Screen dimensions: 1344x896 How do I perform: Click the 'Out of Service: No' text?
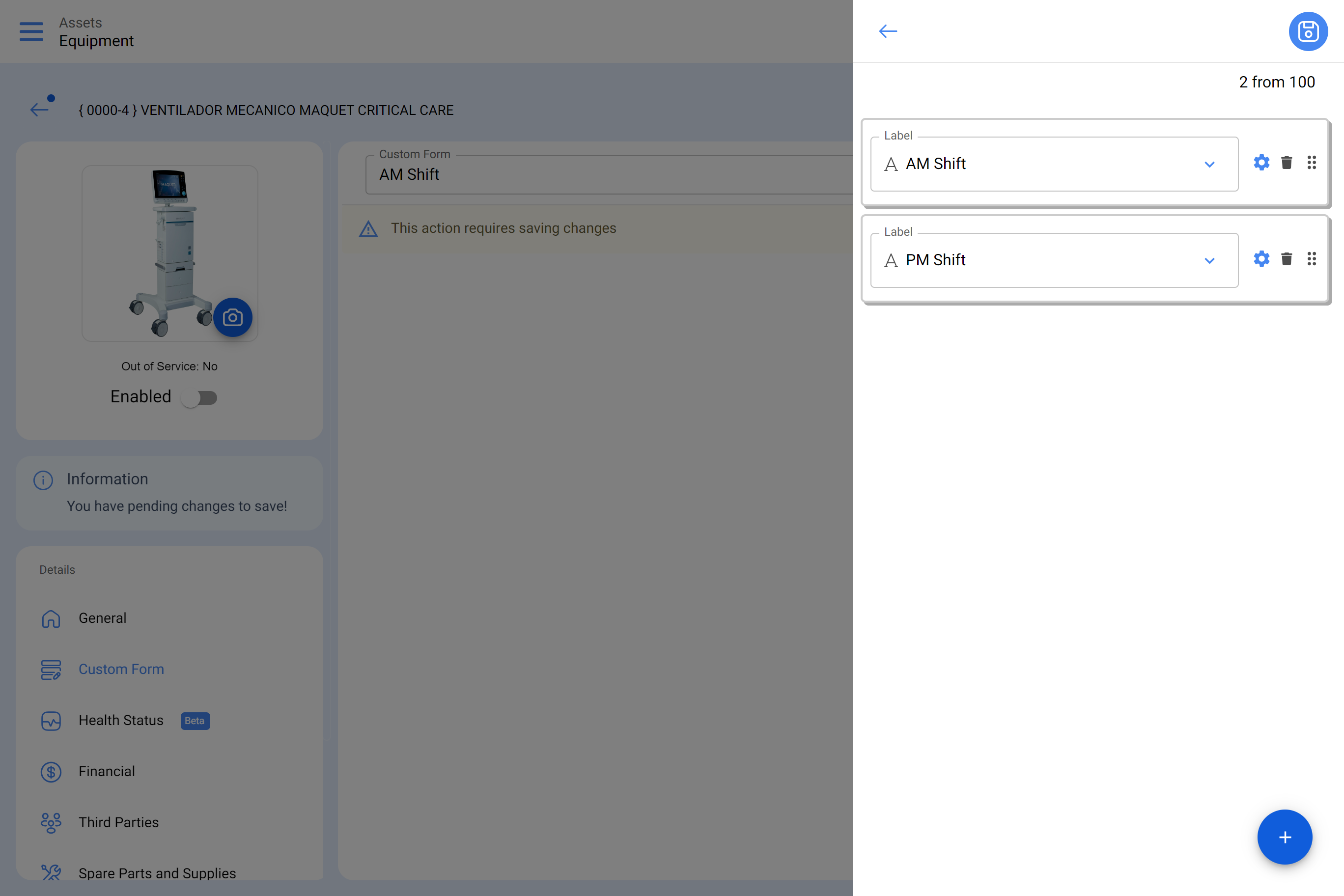click(169, 366)
